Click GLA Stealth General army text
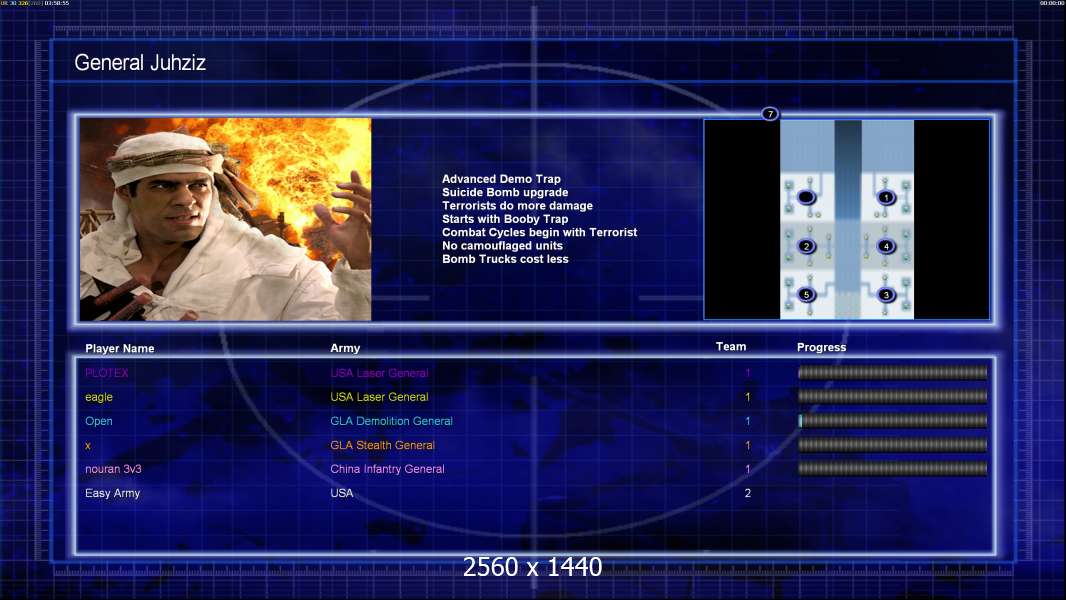1066x600 pixels. click(382, 445)
